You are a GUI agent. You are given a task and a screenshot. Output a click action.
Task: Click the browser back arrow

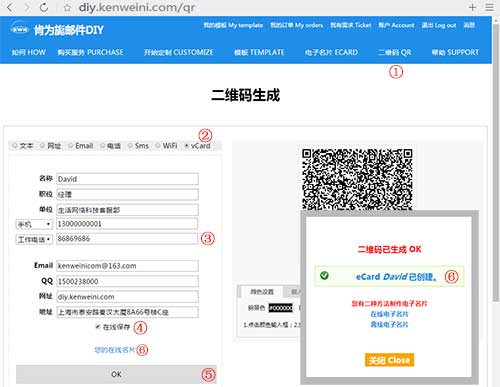(10, 7)
